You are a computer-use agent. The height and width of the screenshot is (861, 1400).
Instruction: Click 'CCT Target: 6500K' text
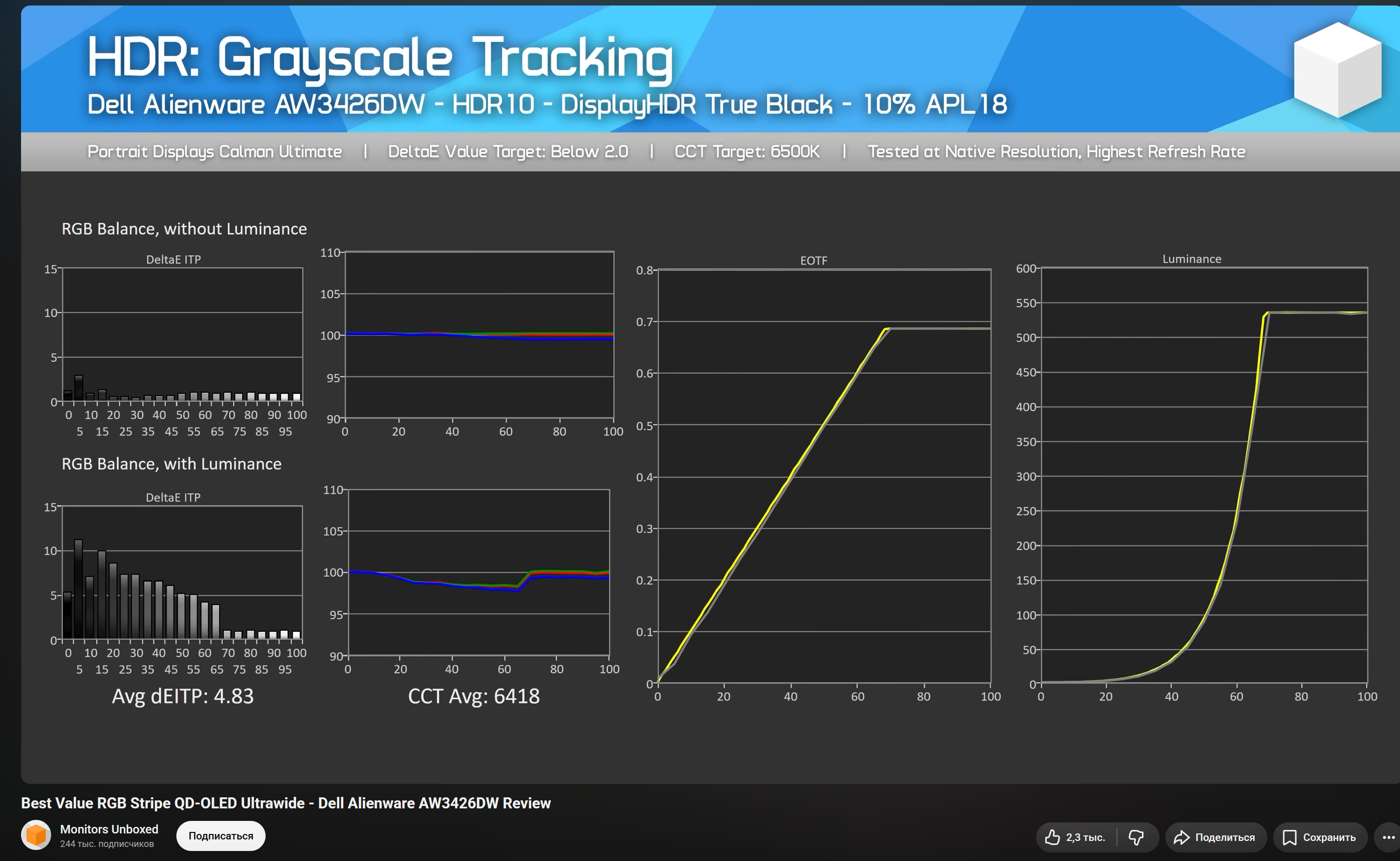[x=747, y=151]
